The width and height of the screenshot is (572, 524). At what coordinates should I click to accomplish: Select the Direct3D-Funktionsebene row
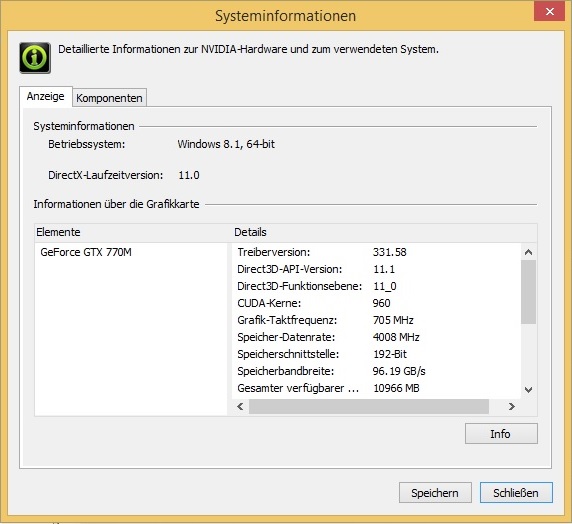point(376,286)
